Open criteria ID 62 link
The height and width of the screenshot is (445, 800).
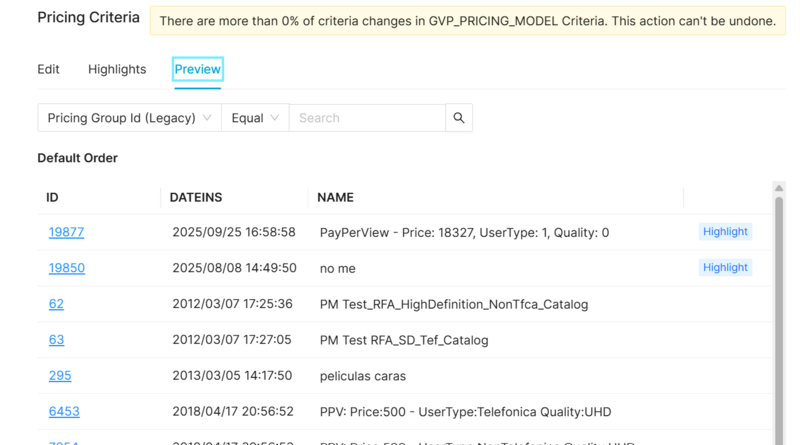(x=56, y=304)
